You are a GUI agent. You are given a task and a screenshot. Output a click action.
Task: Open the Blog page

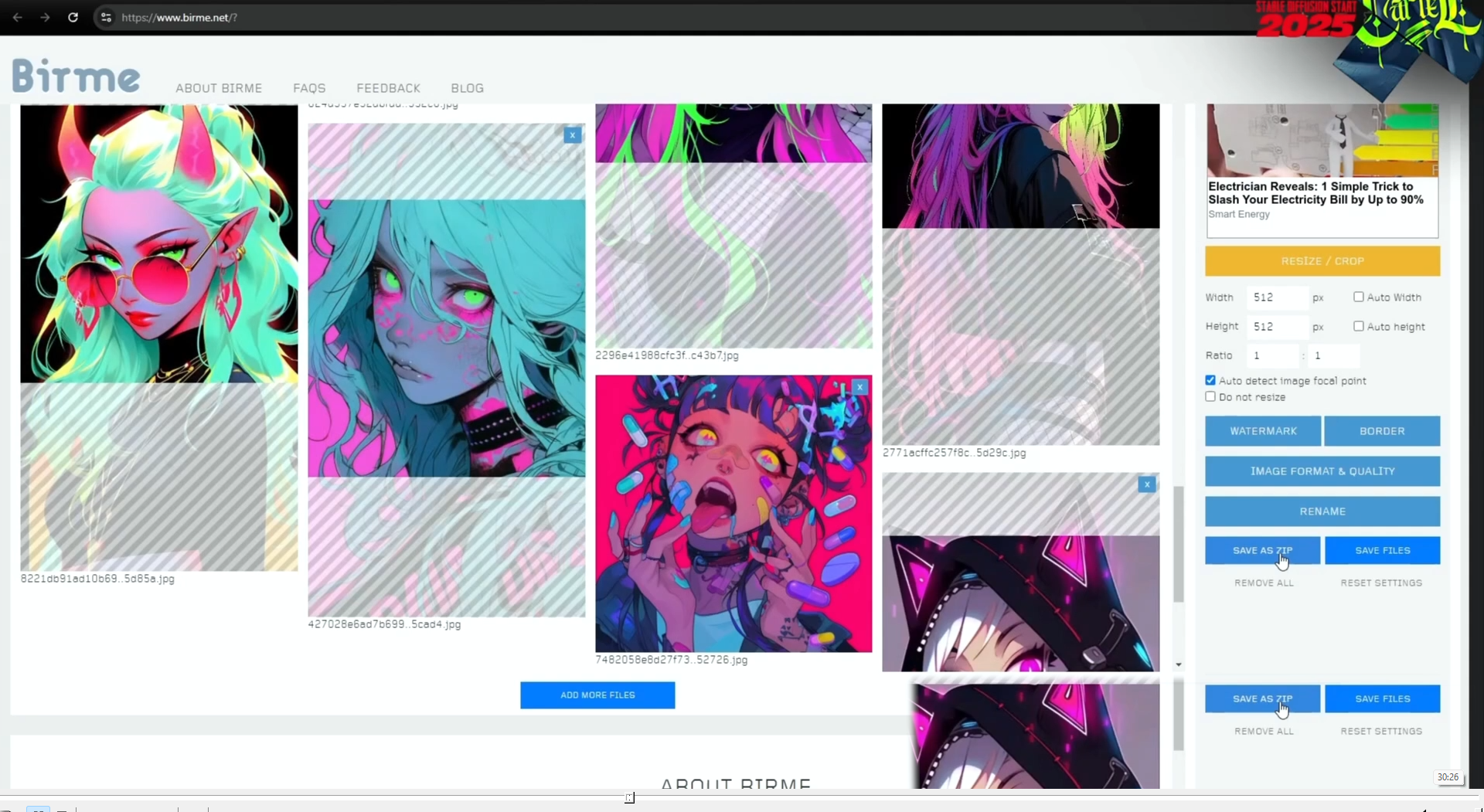(x=467, y=88)
